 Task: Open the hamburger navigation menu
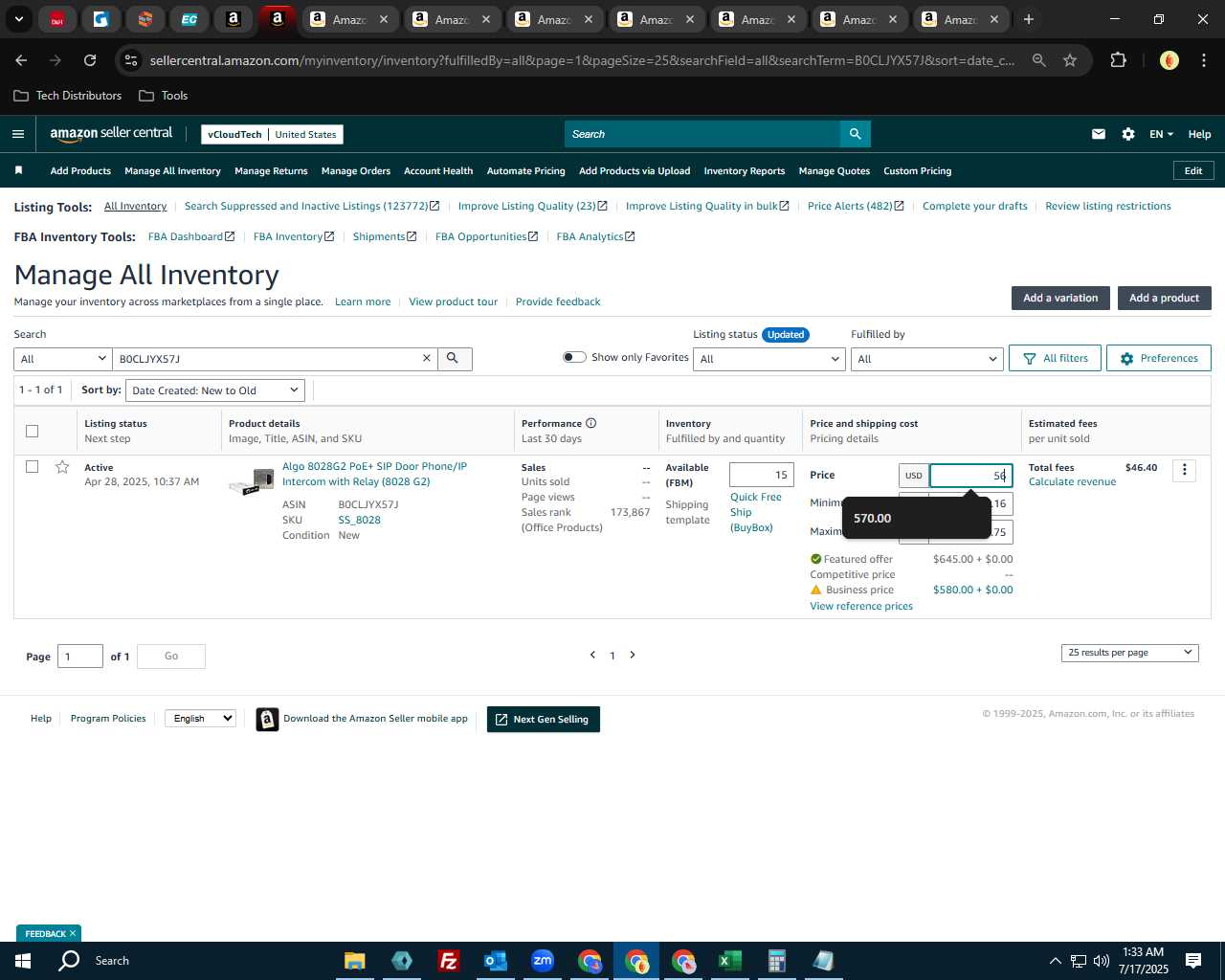18,134
